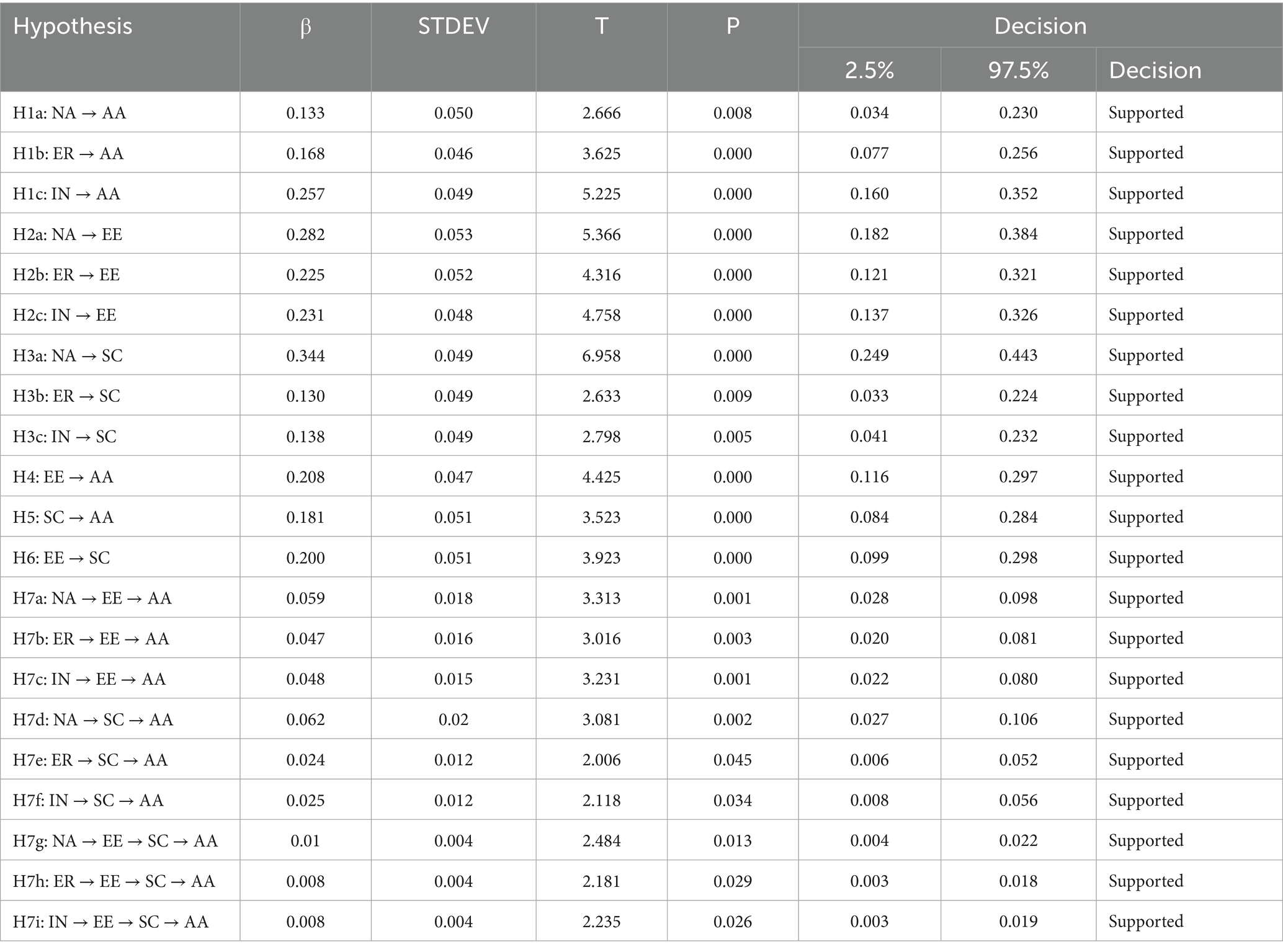Screen dimensions: 1283x952
Task: Click the H7i: IN → EE → SC → AA cell
Action: tap(110, 922)
